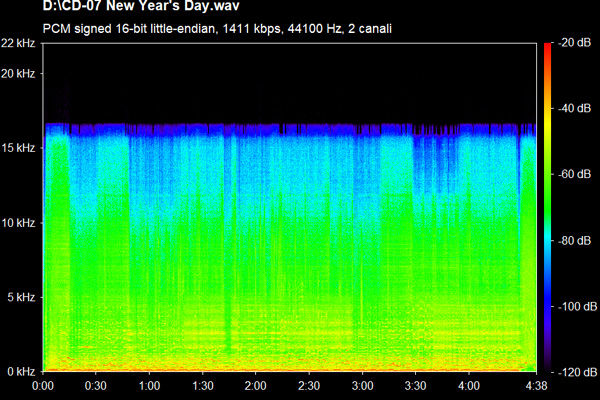Click the '0:30' time axis label
This screenshot has width=600, height=400.
click(x=96, y=385)
